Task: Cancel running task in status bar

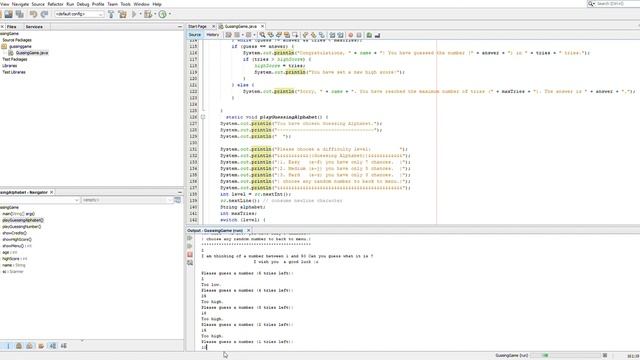Action: [605, 356]
